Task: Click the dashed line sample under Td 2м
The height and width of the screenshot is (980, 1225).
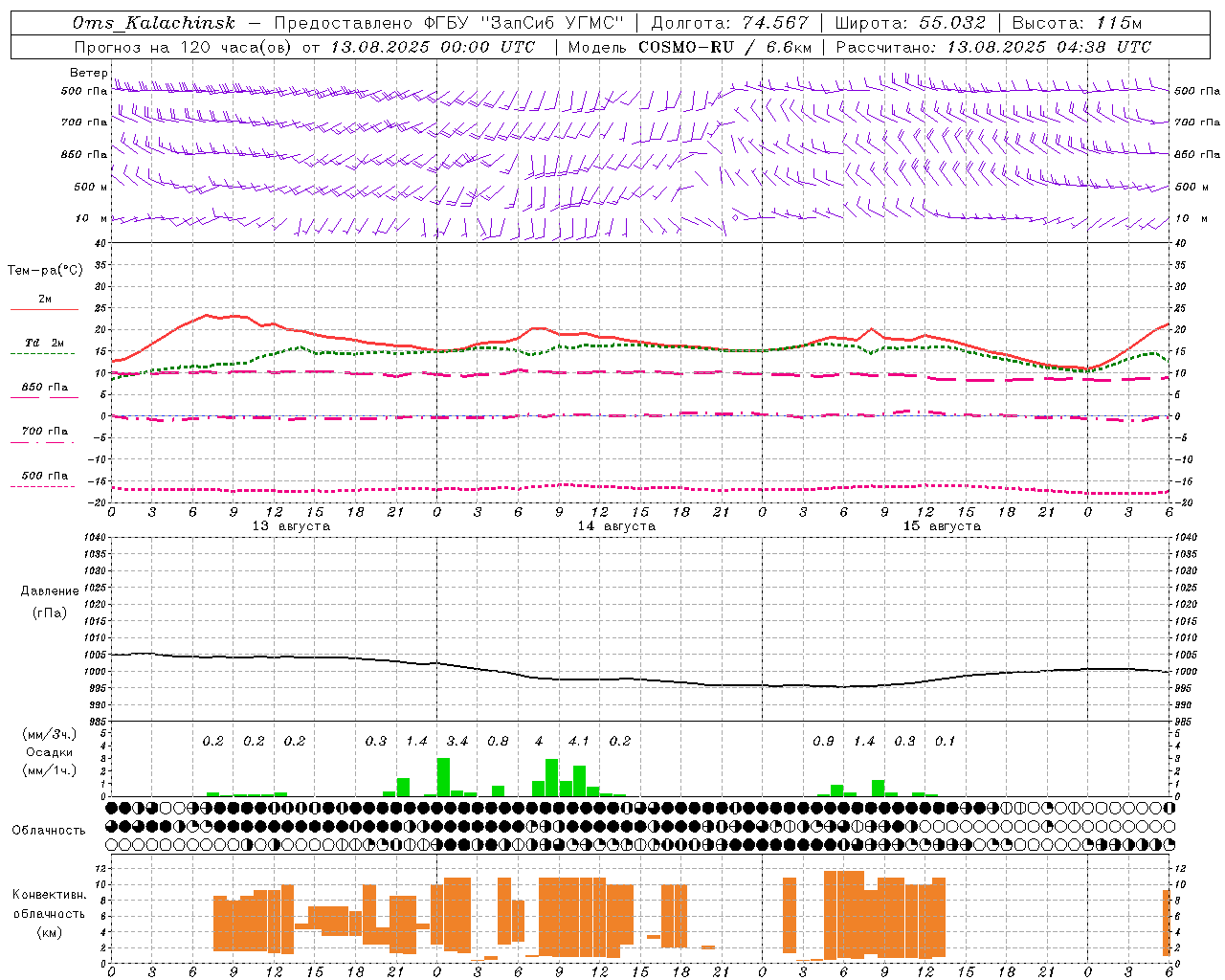Action: point(42,353)
